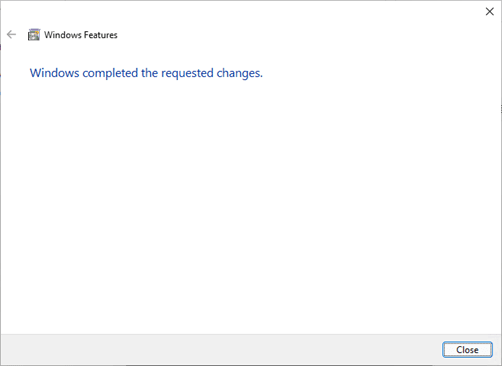The width and height of the screenshot is (502, 366).
Task: Click the word 'Features' in the title
Action: [x=101, y=35]
